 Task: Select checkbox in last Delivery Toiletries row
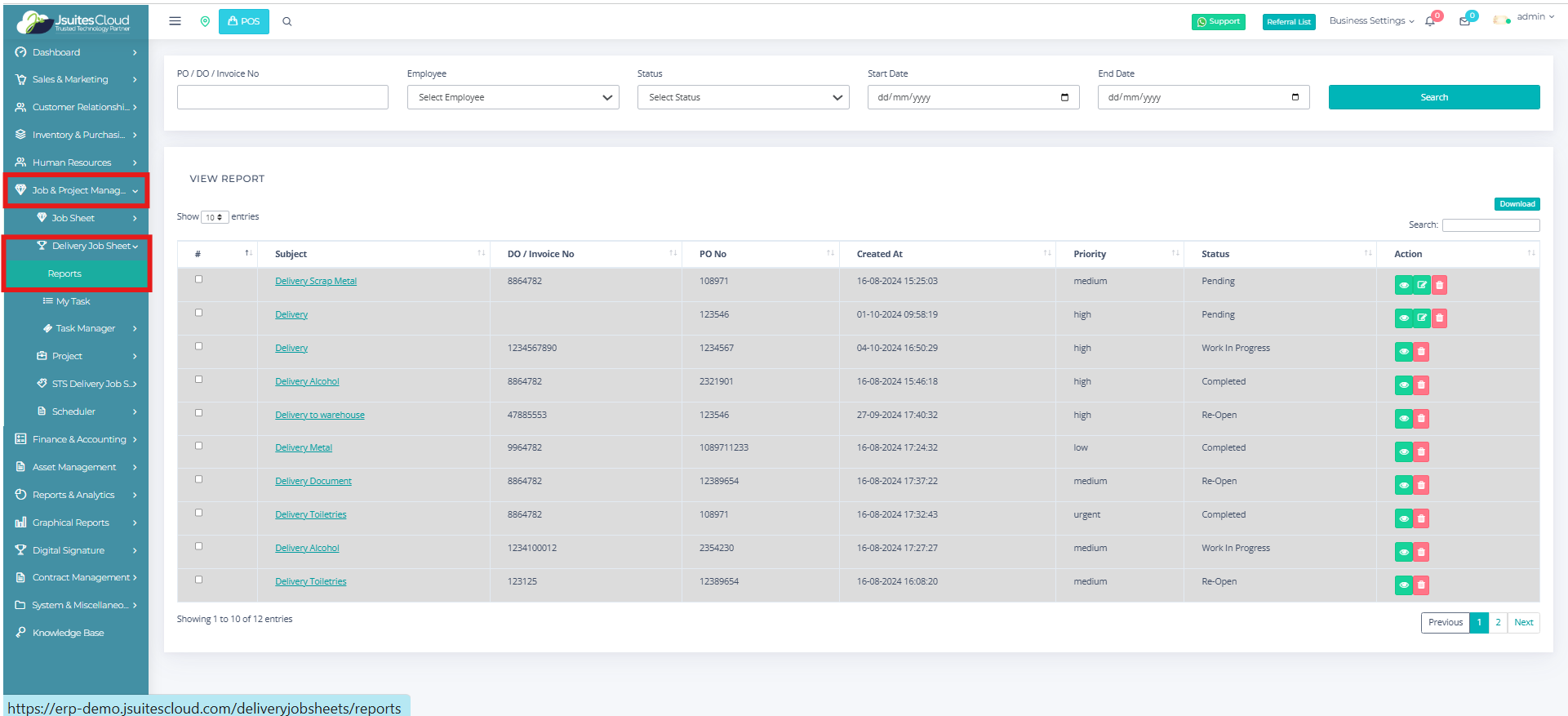tap(198, 580)
